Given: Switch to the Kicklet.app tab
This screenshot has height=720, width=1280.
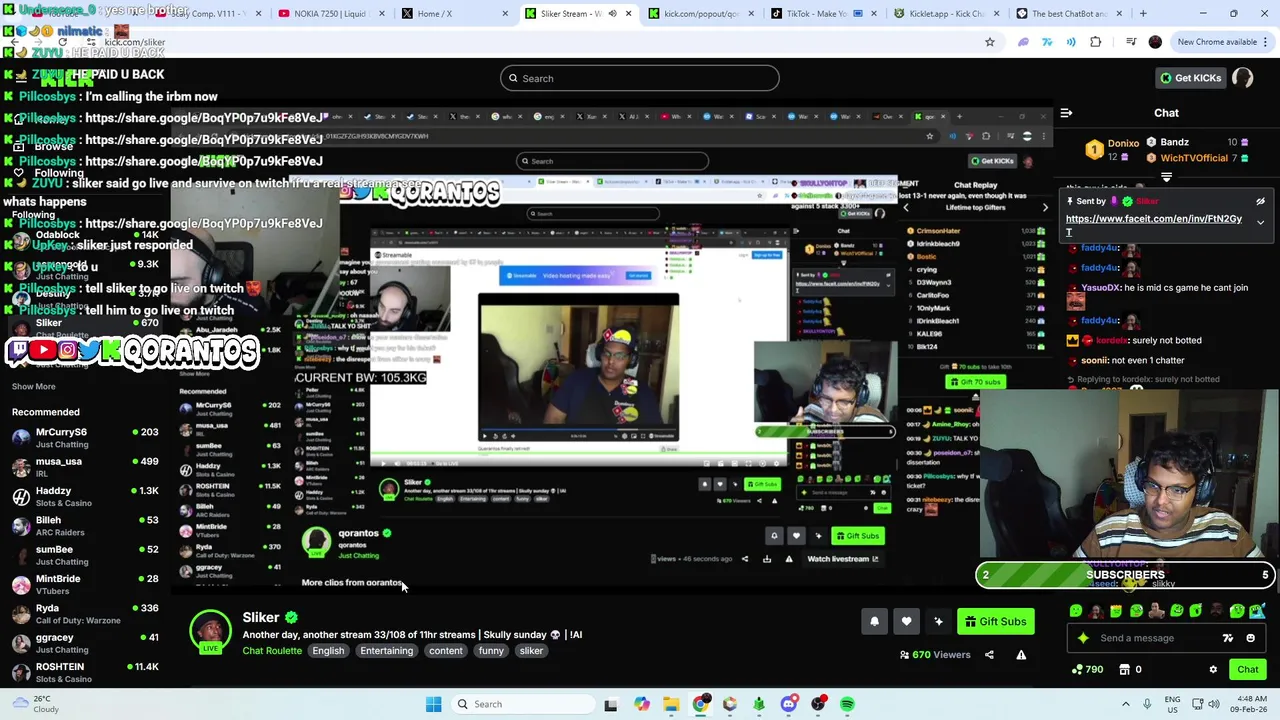Looking at the screenshot, I should point(945,14).
